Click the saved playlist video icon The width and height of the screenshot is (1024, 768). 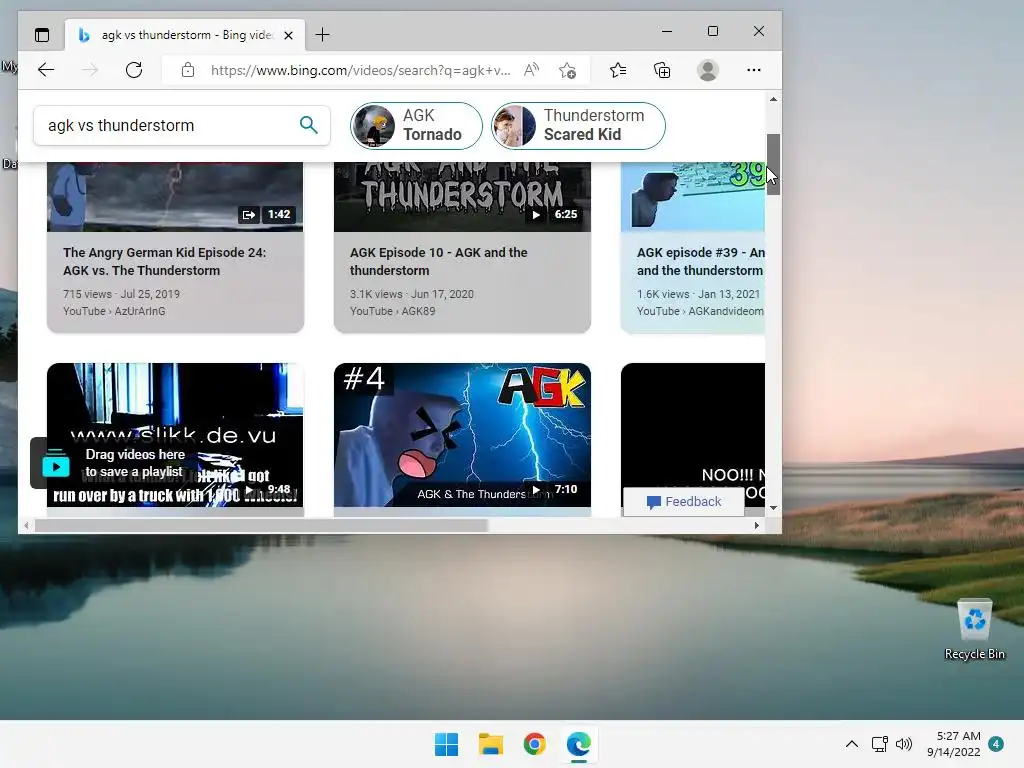coord(56,463)
